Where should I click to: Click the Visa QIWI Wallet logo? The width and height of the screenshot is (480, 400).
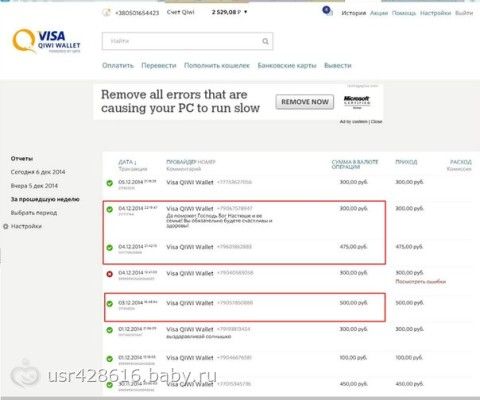(46, 41)
